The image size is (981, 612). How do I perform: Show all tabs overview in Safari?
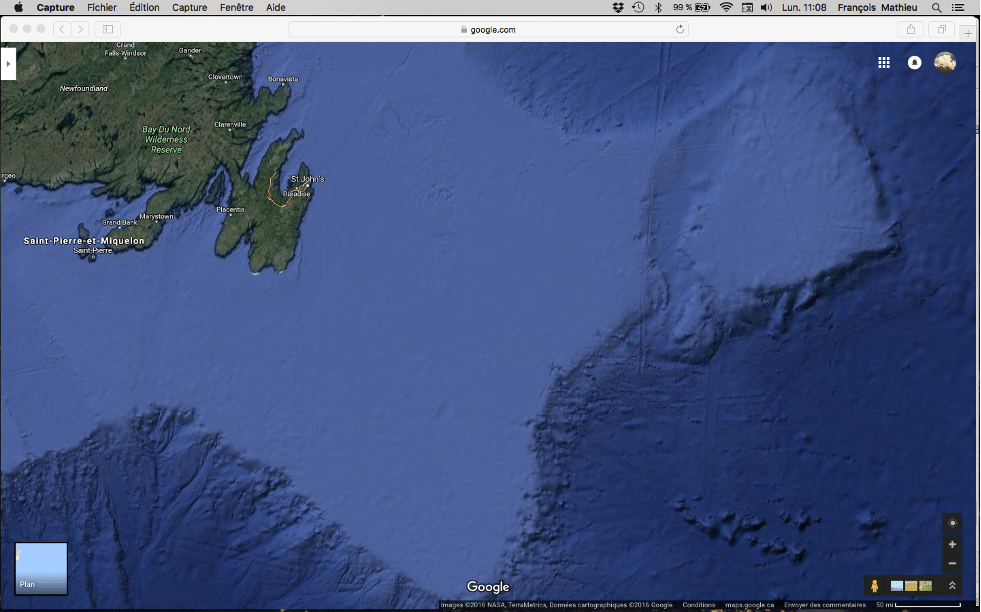point(942,30)
